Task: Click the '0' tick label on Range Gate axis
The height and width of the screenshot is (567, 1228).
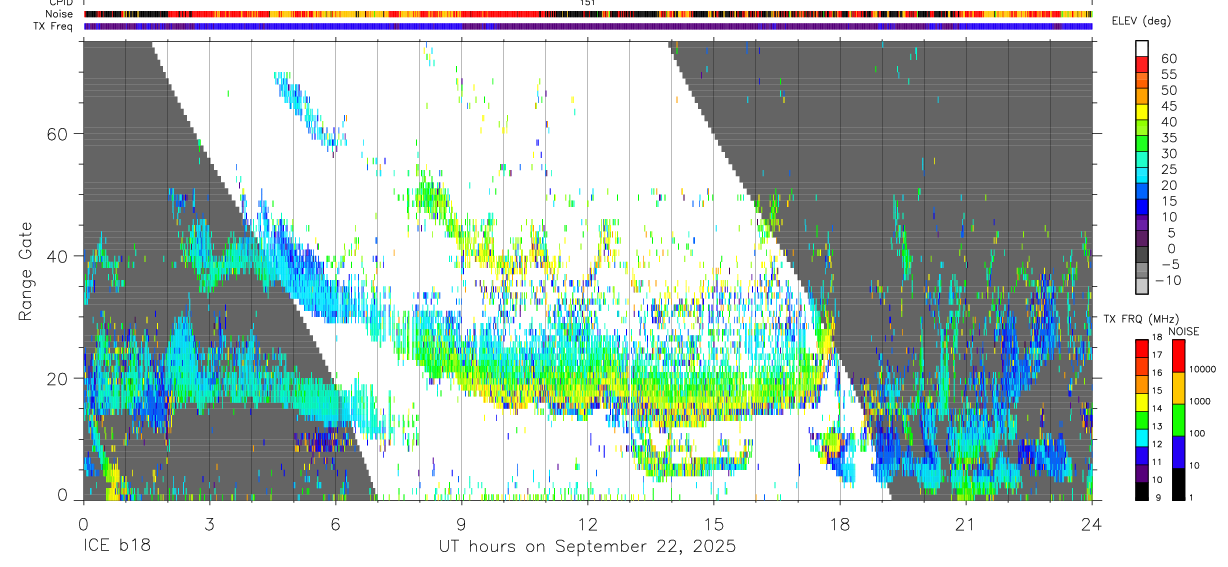Action: [63, 494]
